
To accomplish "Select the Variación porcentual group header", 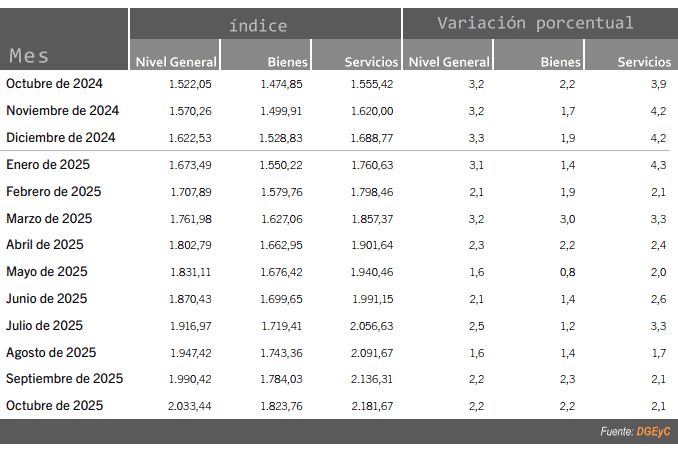I will [535, 23].
